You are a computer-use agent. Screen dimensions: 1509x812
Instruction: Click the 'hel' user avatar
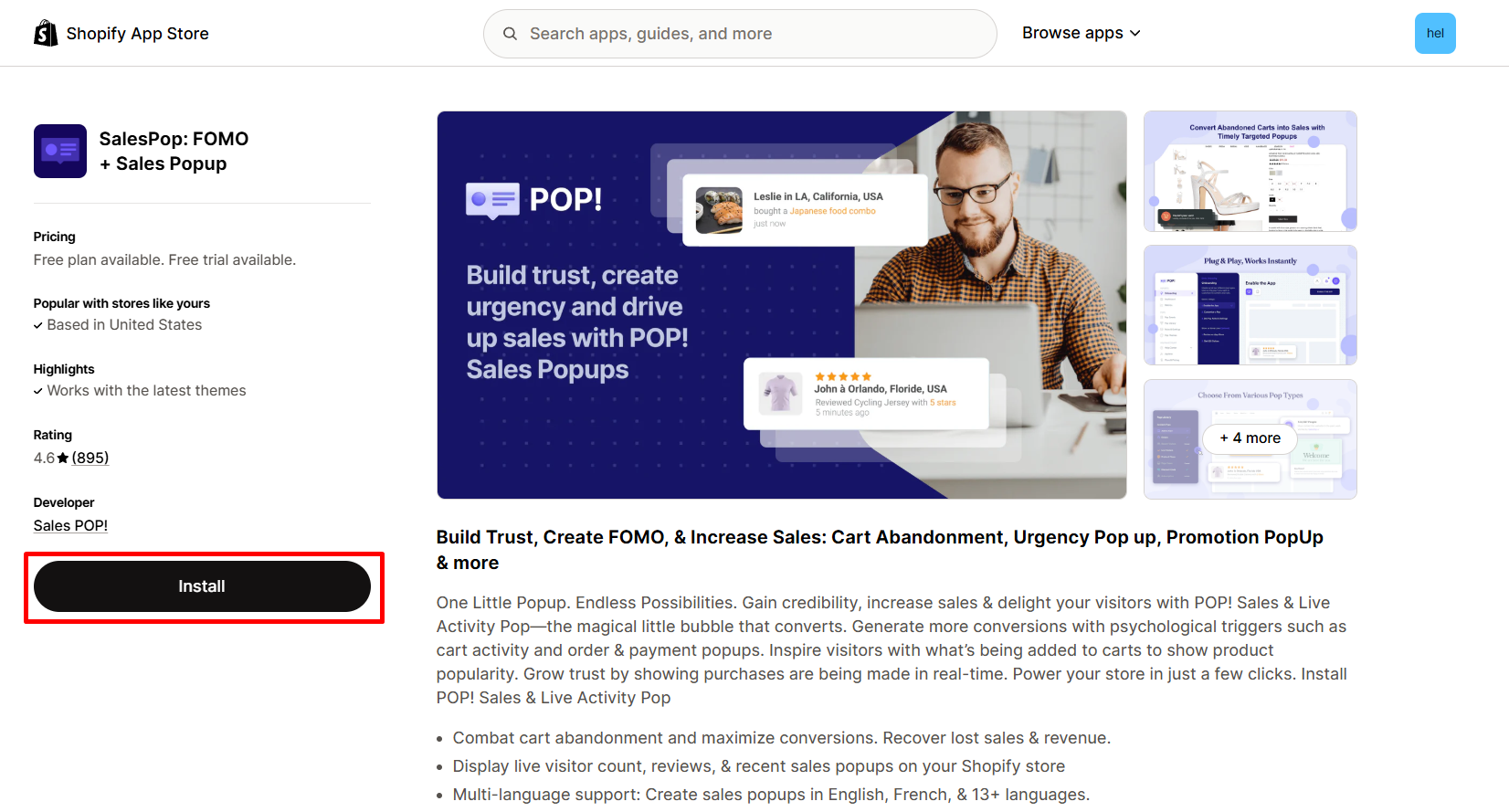pyautogui.click(x=1435, y=34)
